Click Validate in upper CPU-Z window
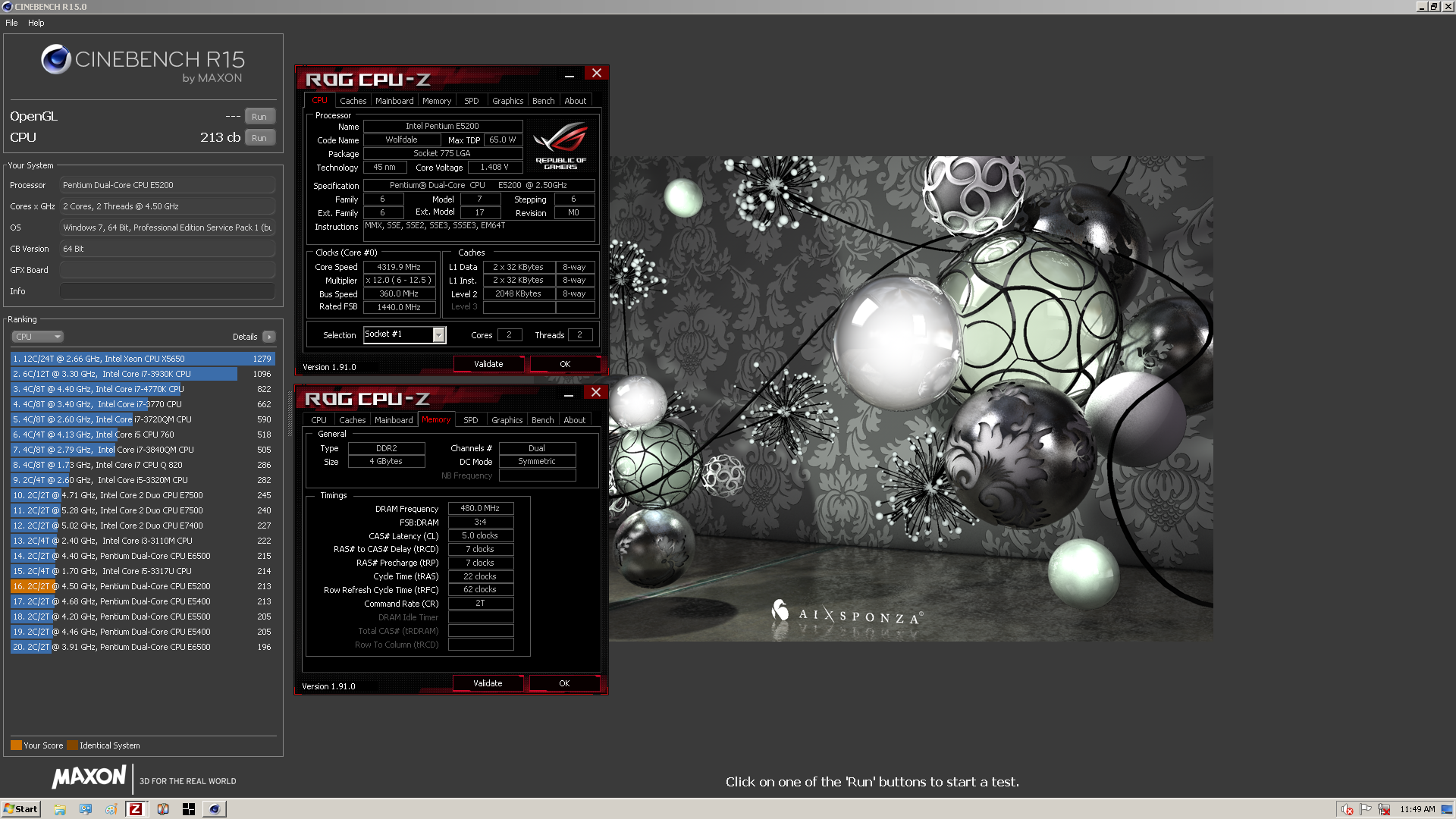1456x819 pixels. tap(488, 364)
